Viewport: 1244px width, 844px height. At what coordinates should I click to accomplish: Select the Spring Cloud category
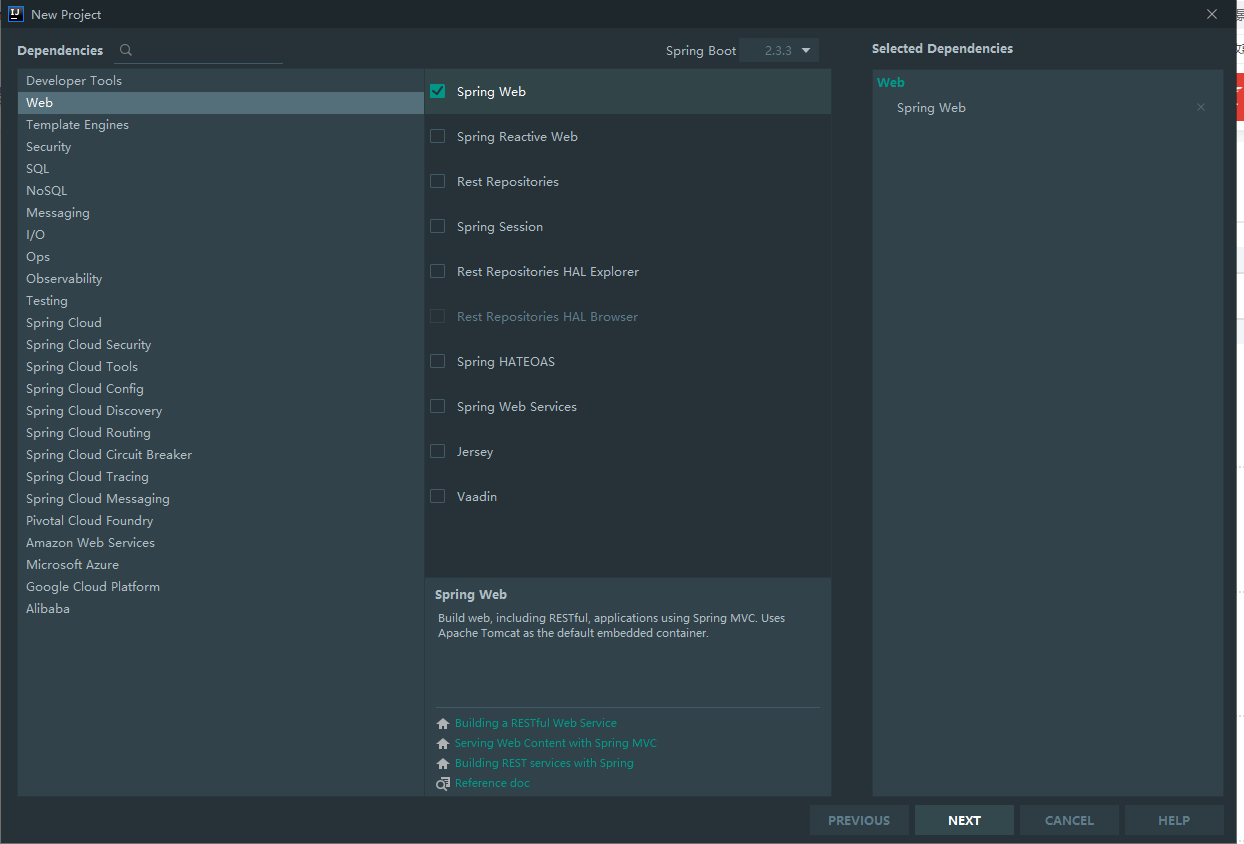(x=221, y=323)
